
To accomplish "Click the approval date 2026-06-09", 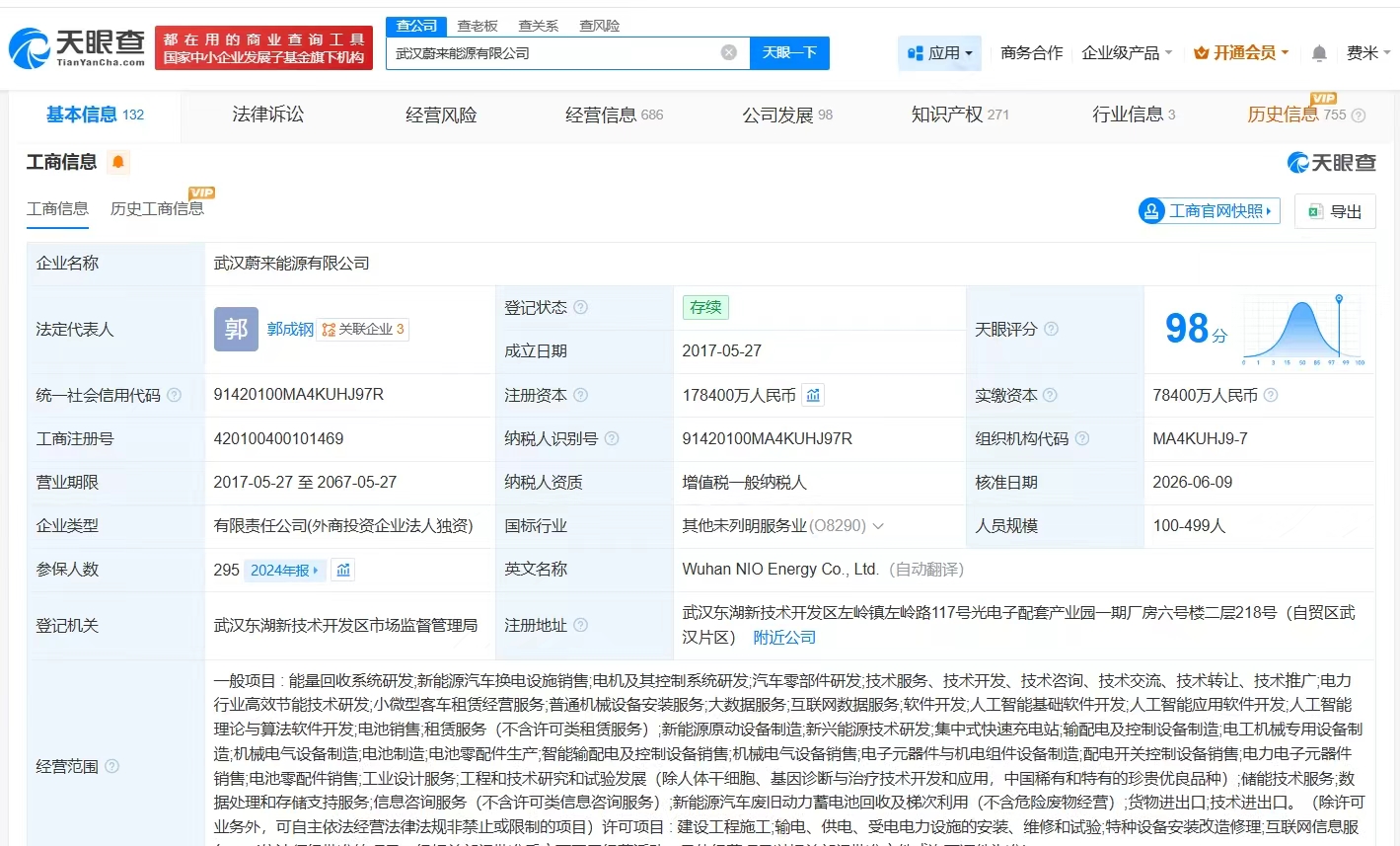I will coord(1193,483).
